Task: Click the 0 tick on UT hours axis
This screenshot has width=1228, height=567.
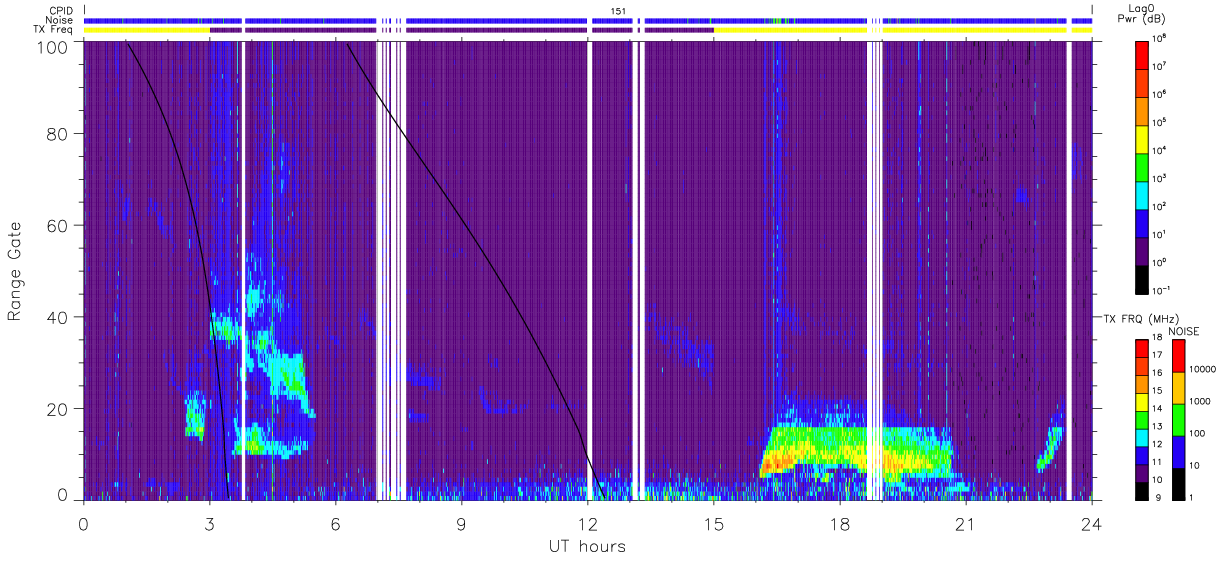Action: click(x=84, y=523)
